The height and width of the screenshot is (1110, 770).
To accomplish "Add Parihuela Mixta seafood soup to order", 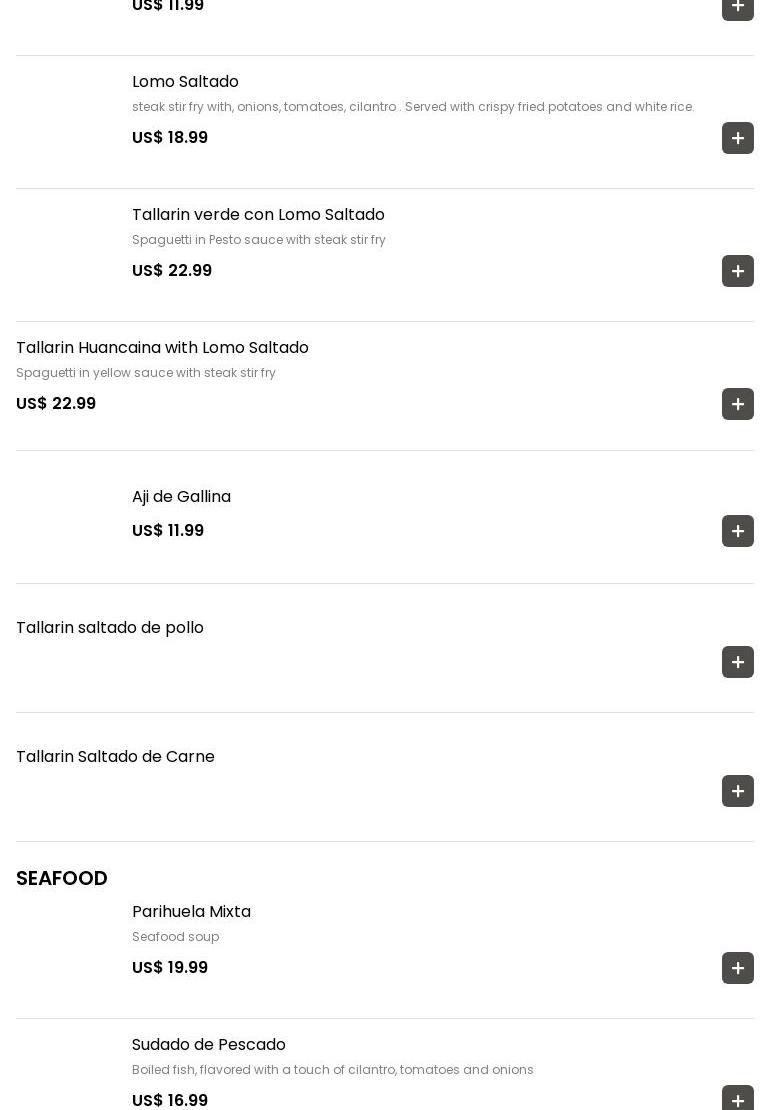I will (x=738, y=968).
